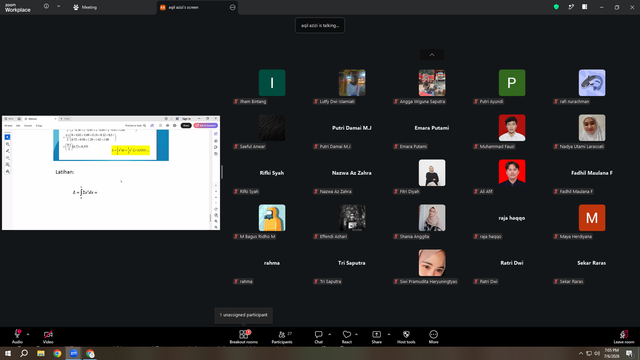Viewport: 640px width, 360px height.
Task: Click the Muhammad Fauzi participant photo
Action: point(512,128)
